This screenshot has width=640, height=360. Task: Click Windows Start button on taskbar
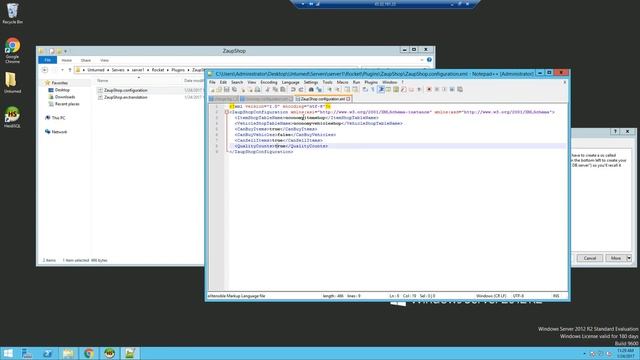8,353
